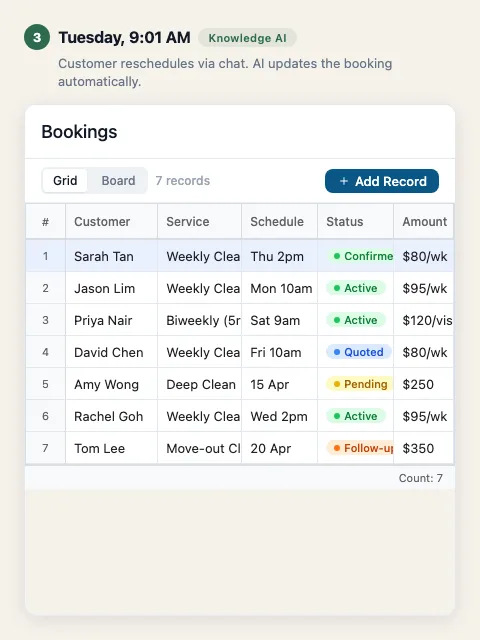Click the Wed 2pm schedule cell
The height and width of the screenshot is (640, 480).
(x=280, y=416)
